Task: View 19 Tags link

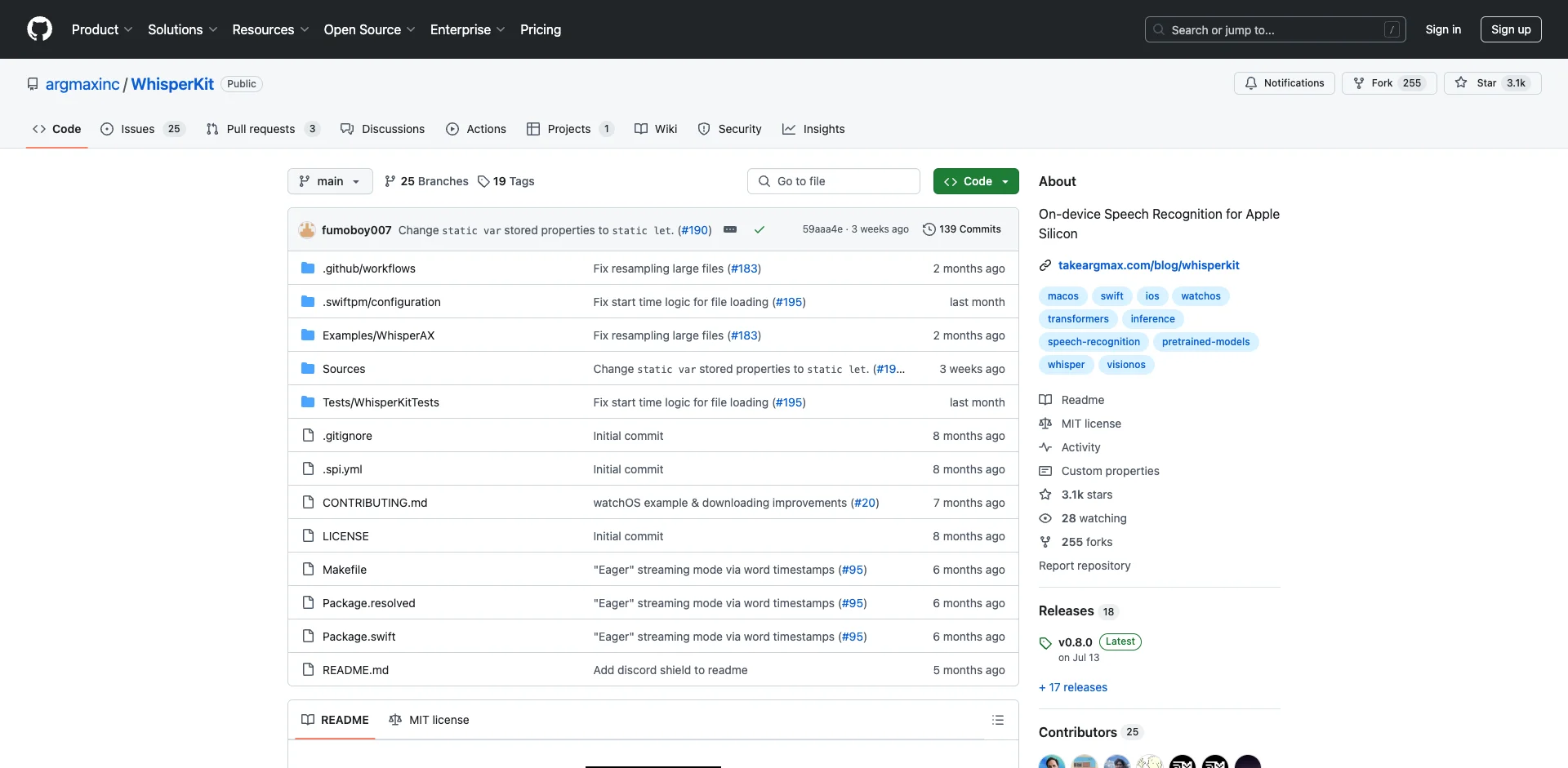Action: (x=506, y=181)
